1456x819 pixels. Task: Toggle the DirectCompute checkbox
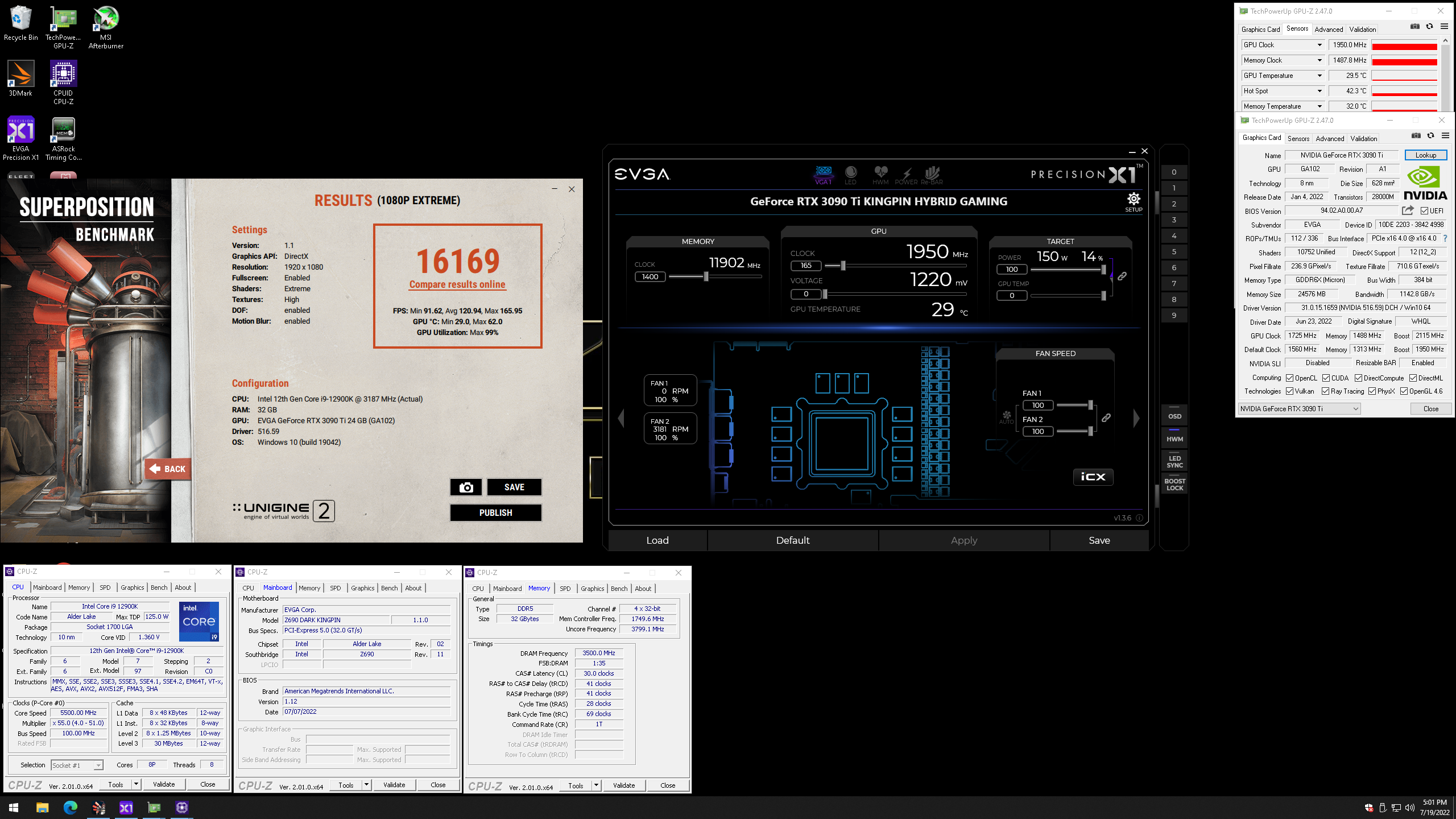pyautogui.click(x=1358, y=378)
